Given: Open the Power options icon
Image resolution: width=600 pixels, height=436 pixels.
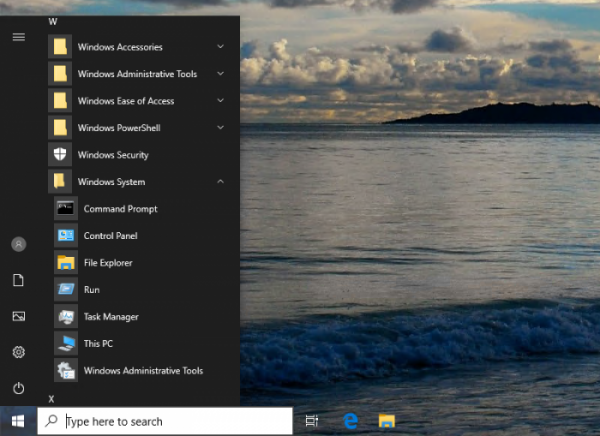Looking at the screenshot, I should [18, 388].
